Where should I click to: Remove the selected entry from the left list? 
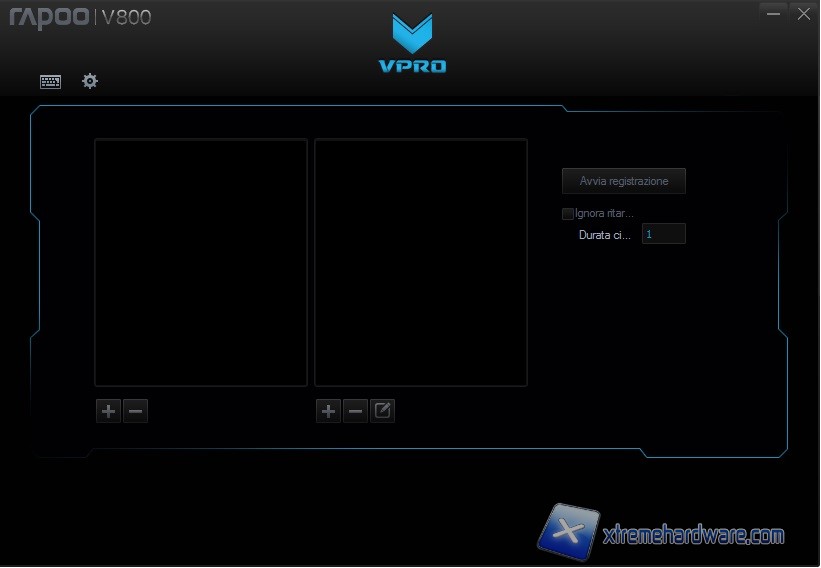pos(136,411)
